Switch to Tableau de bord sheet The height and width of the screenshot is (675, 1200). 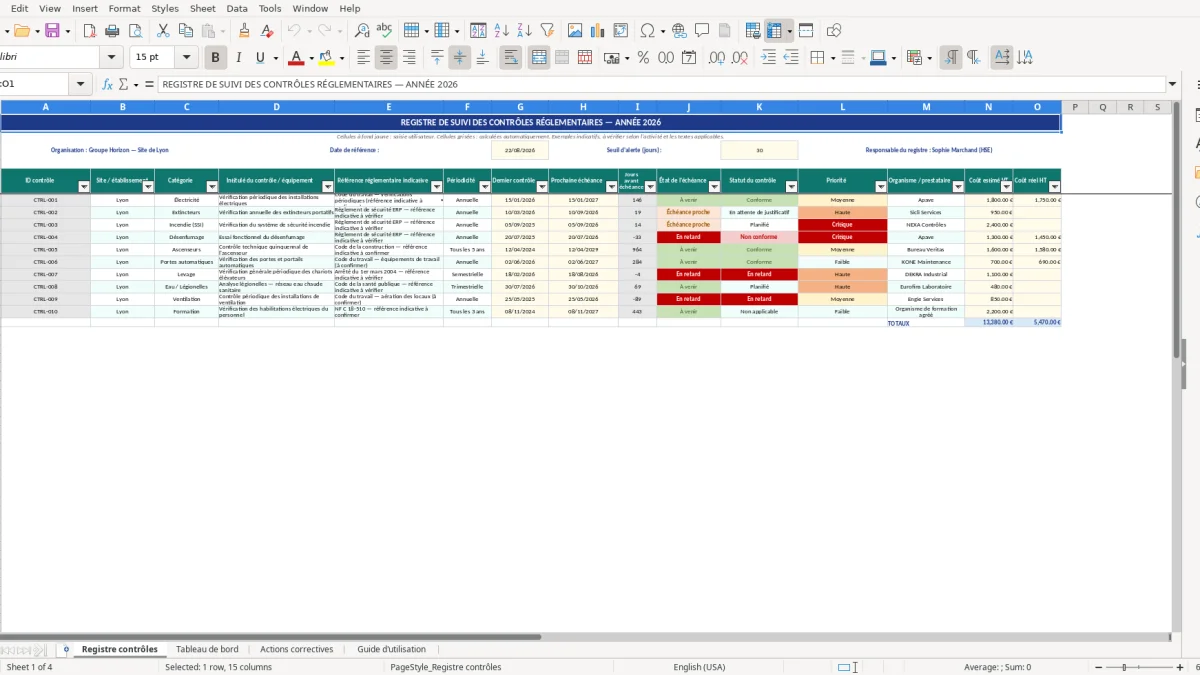click(207, 649)
